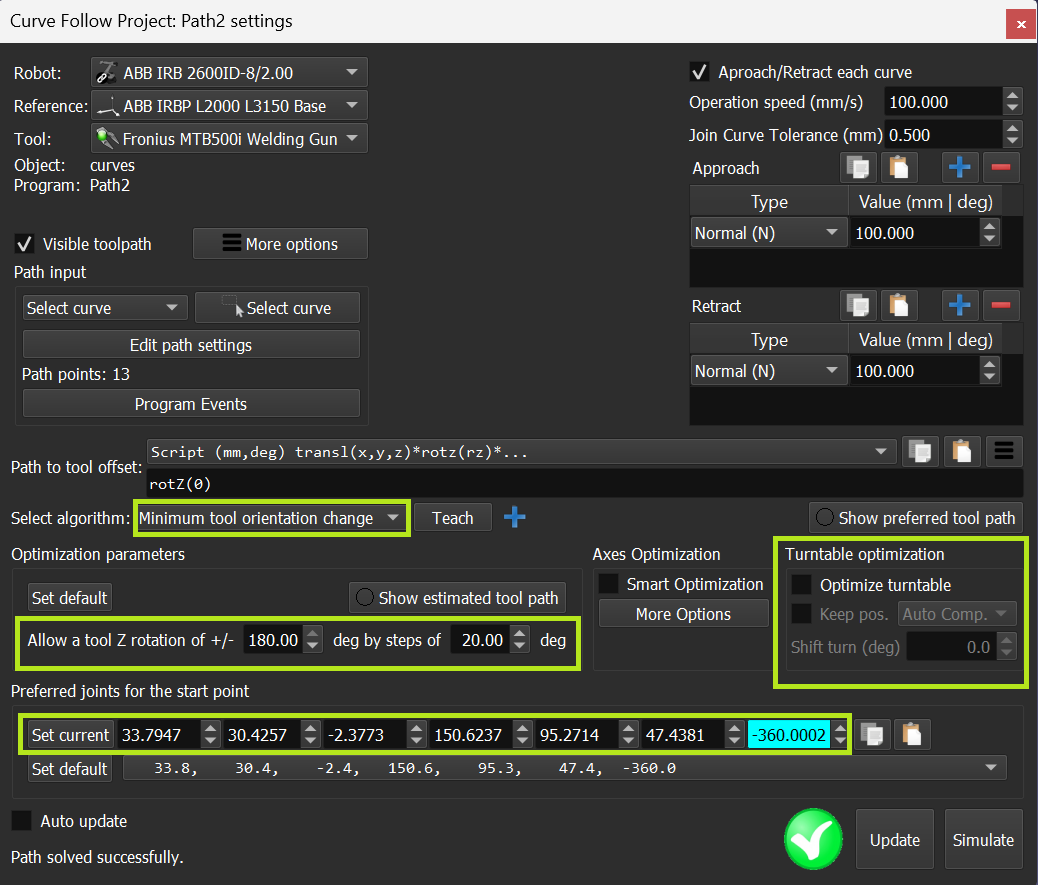Copy the preferred start joints values

(874, 735)
